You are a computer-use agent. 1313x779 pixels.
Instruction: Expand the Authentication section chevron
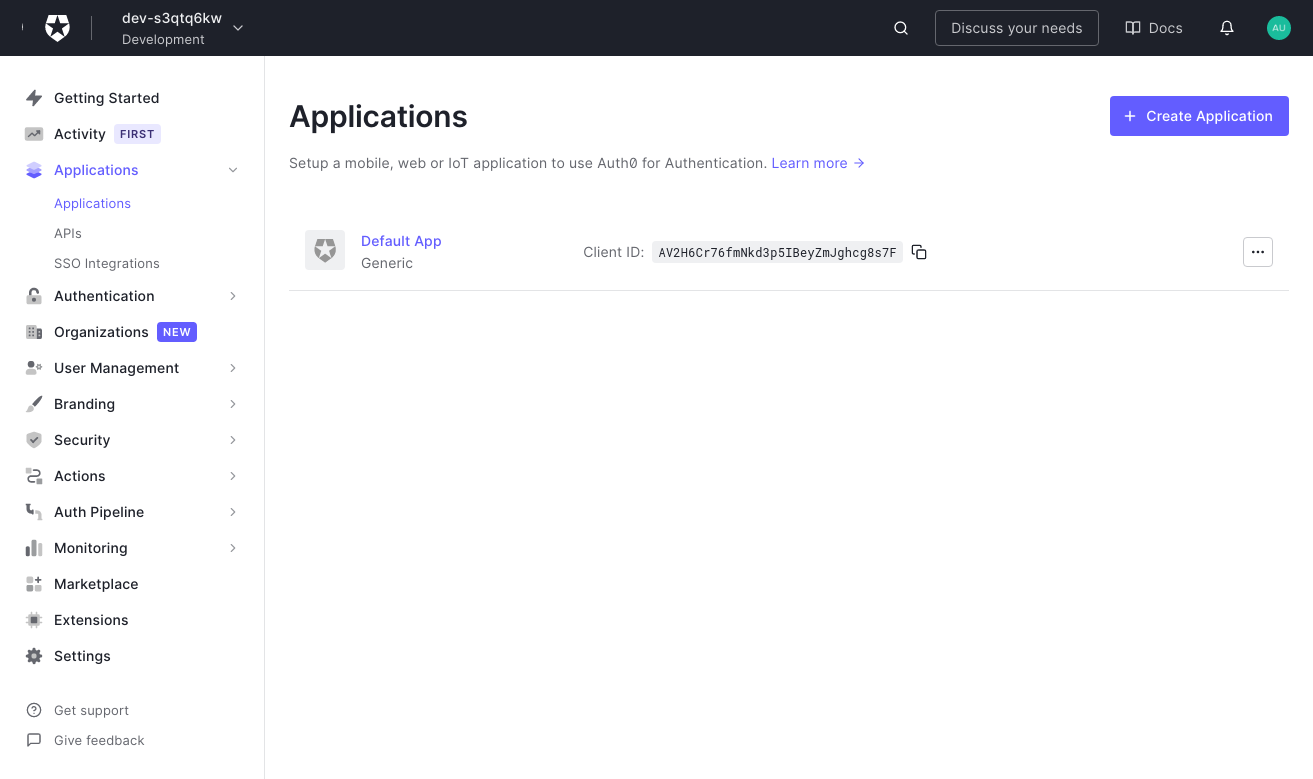coord(233,296)
